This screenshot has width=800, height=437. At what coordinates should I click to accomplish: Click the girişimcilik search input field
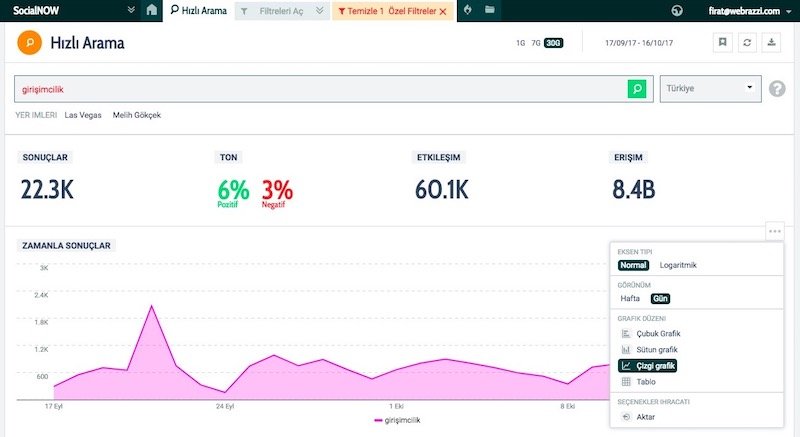click(320, 89)
